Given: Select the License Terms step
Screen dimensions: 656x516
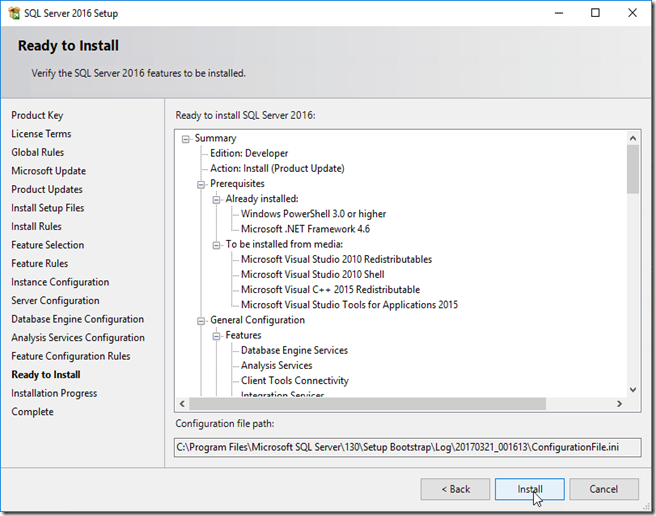Looking at the screenshot, I should coord(41,134).
